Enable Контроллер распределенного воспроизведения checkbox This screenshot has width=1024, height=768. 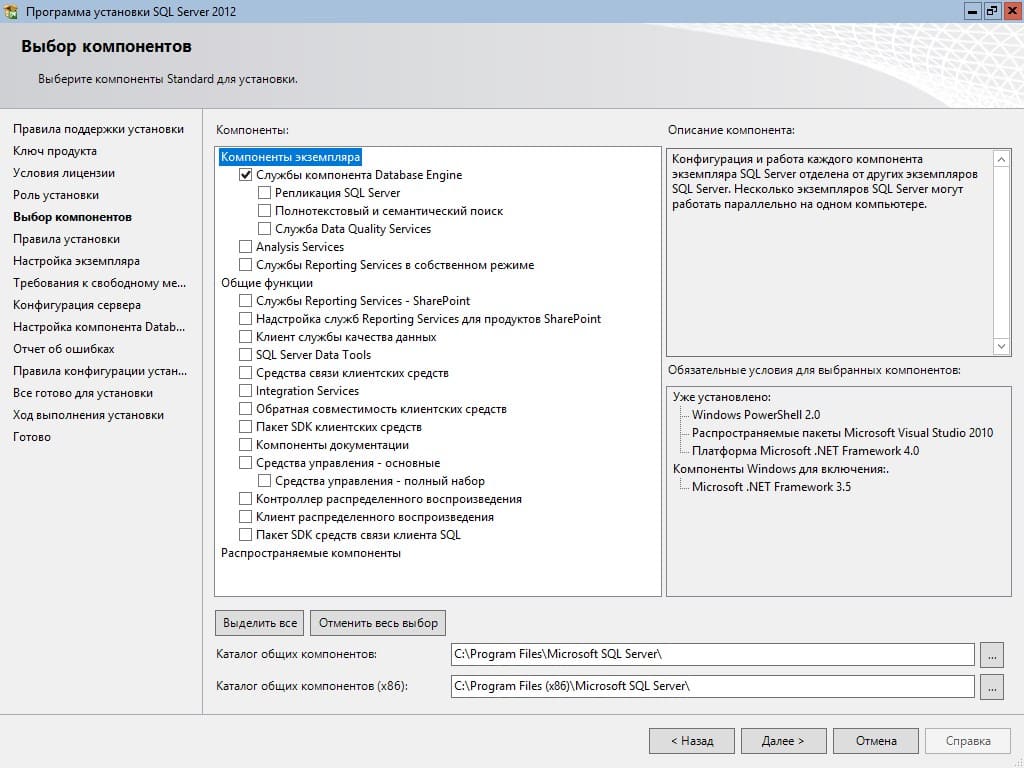coord(246,498)
